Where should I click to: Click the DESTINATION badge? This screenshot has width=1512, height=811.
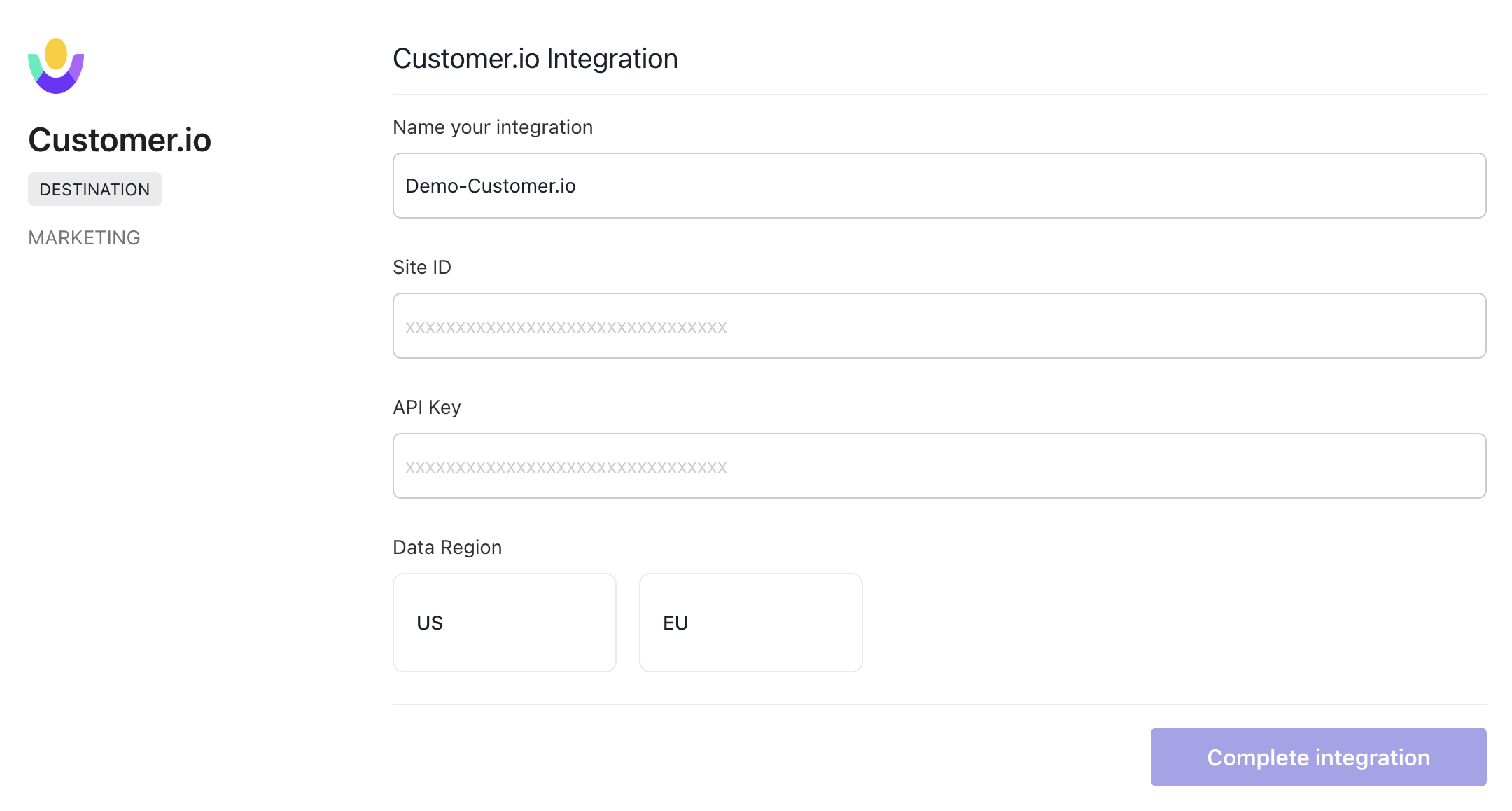[x=94, y=189]
